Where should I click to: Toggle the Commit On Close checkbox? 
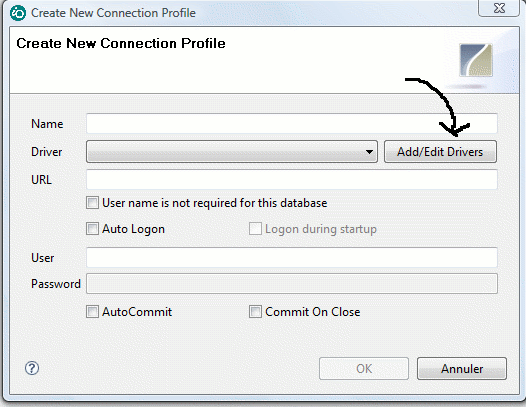pyautogui.click(x=255, y=312)
